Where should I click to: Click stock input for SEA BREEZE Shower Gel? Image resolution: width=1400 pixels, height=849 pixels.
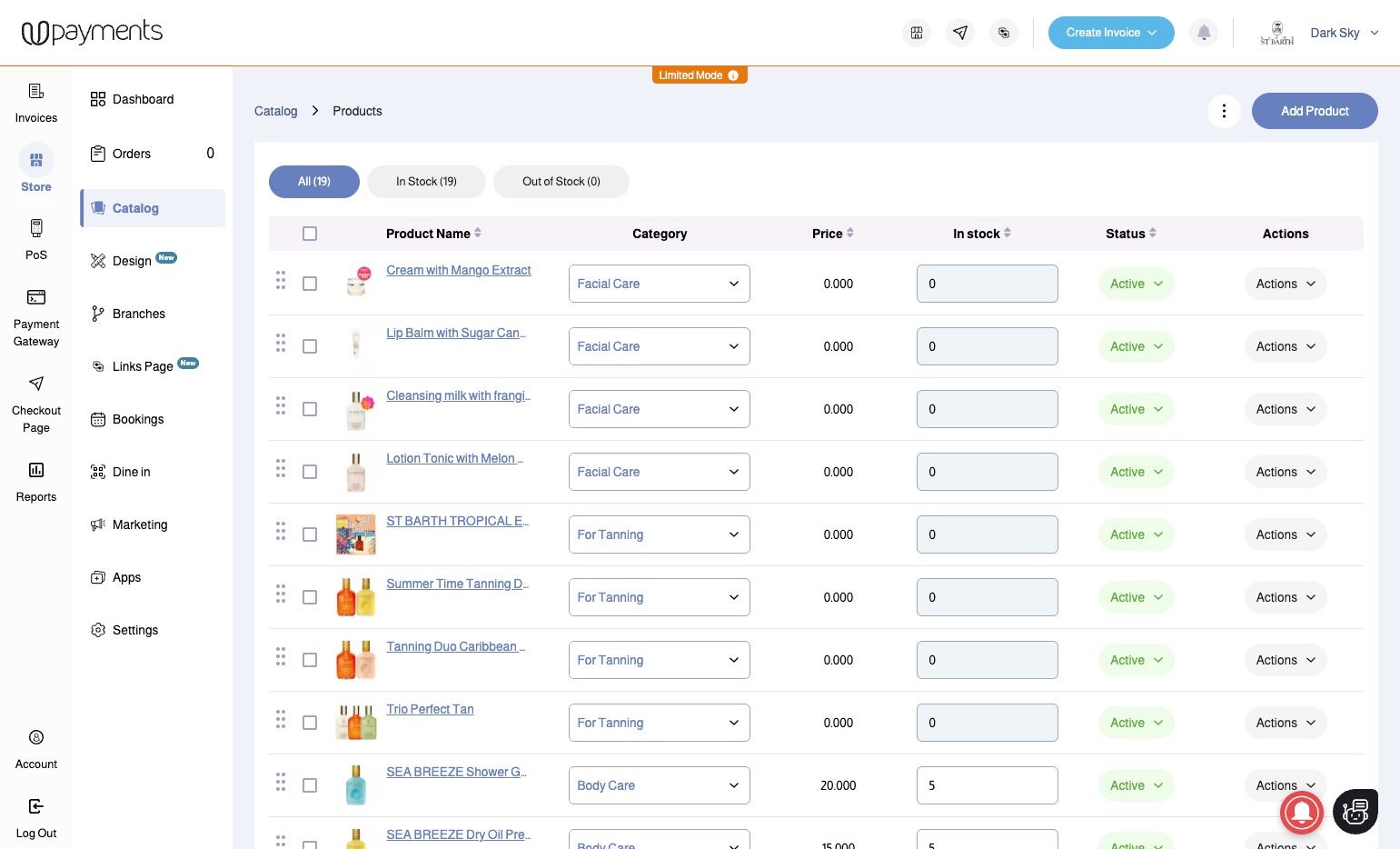988,785
